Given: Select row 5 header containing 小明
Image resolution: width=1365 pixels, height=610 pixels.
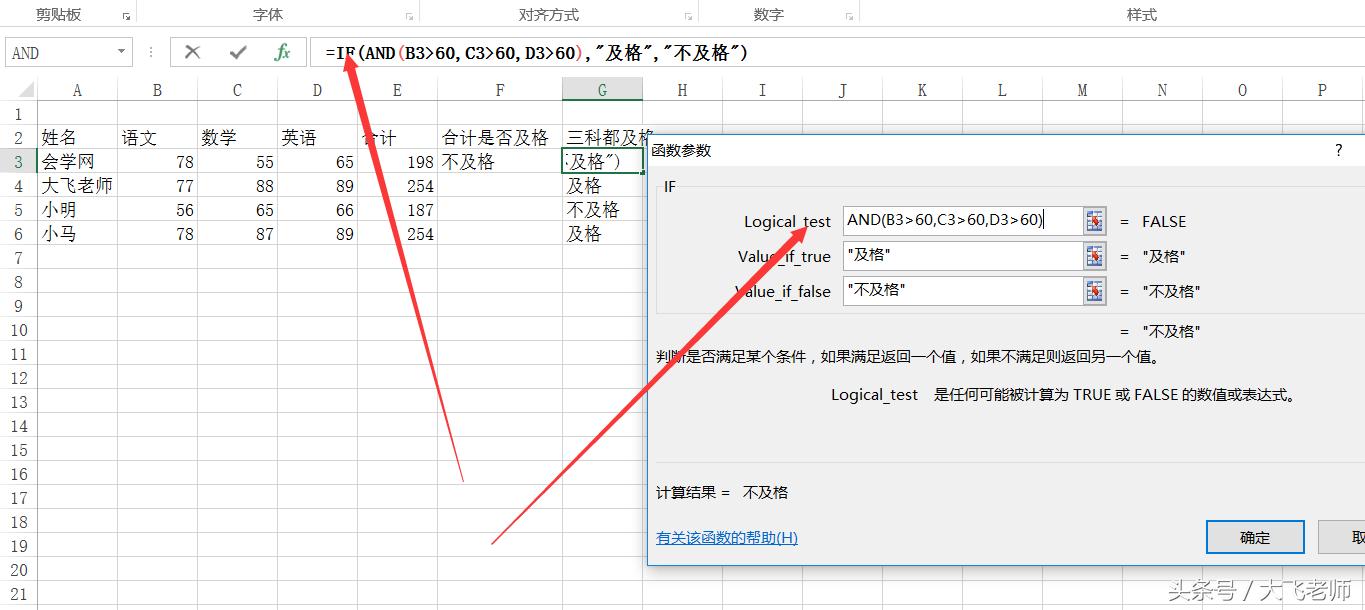Looking at the screenshot, I should [17, 209].
